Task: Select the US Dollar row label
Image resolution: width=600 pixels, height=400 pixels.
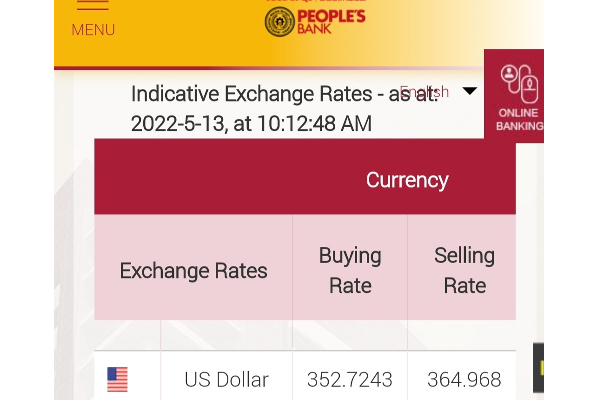Action: (x=226, y=380)
